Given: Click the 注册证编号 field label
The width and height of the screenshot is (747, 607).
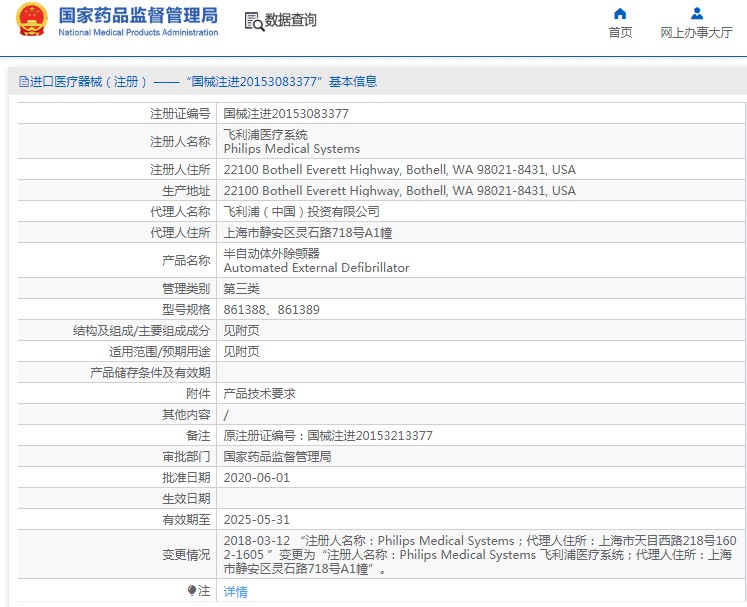Looking at the screenshot, I should click(180, 113).
